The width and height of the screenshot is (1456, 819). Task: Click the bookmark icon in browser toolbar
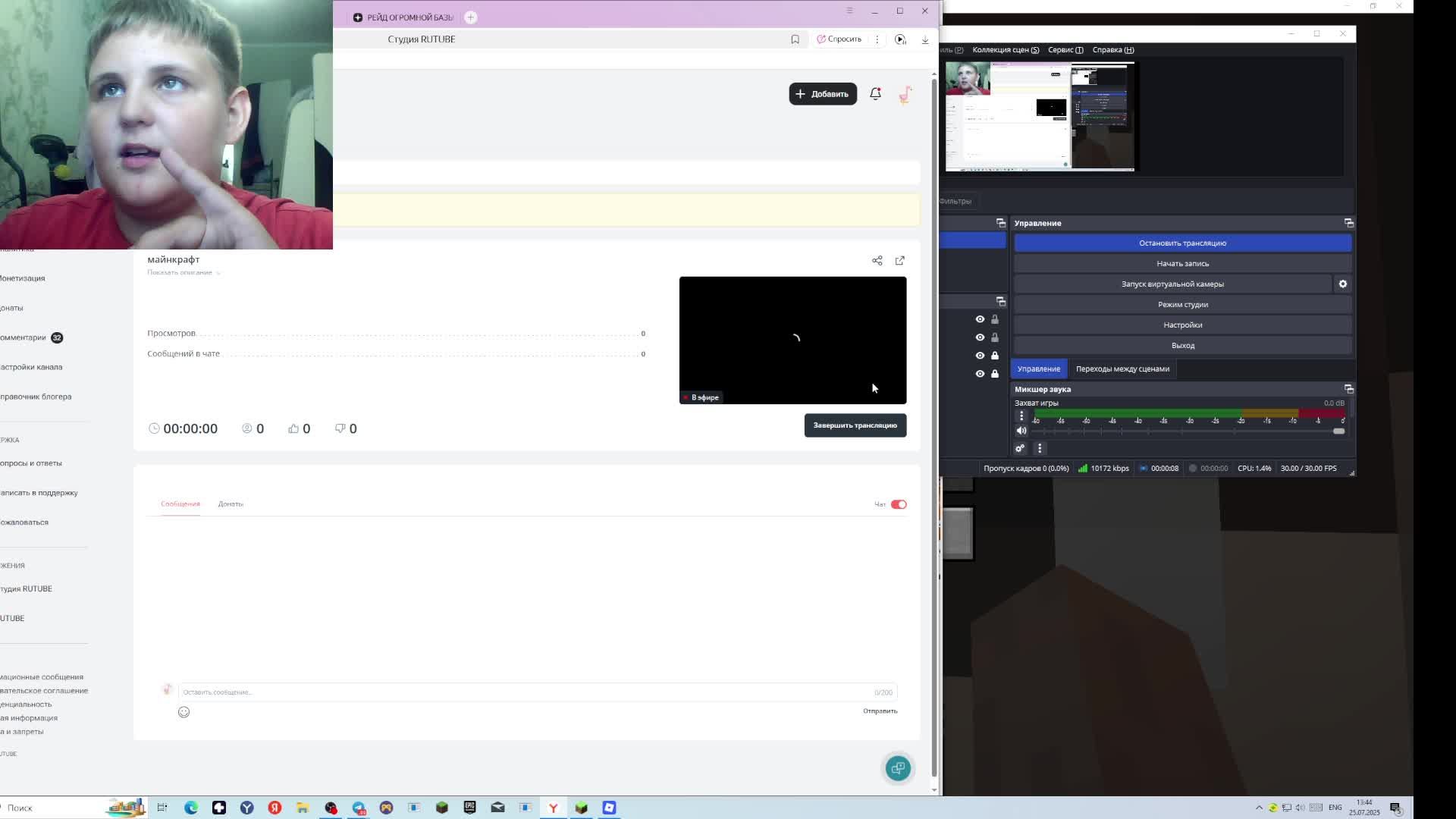tap(795, 39)
